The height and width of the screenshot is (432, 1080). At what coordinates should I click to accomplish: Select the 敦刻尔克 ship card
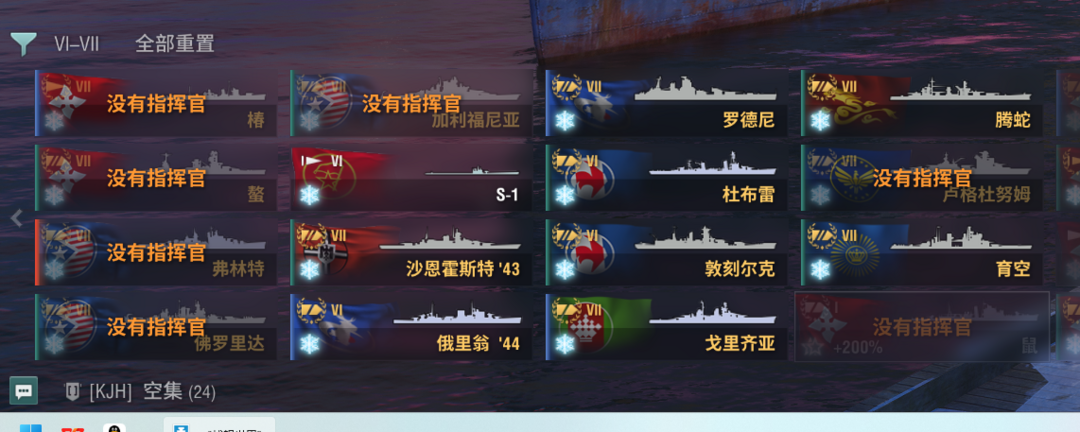tap(666, 252)
